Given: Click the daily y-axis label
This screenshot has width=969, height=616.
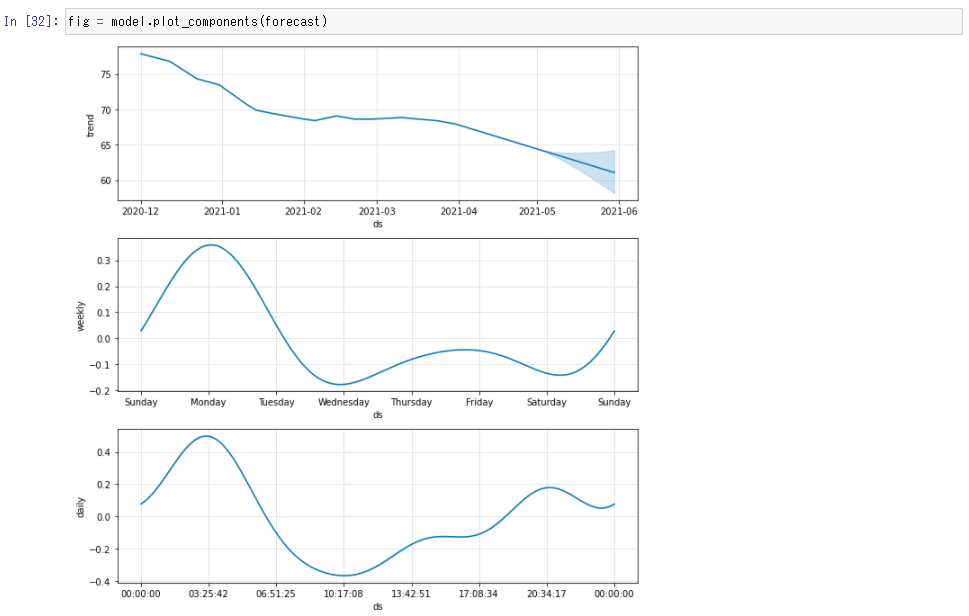Looking at the screenshot, I should [80, 507].
